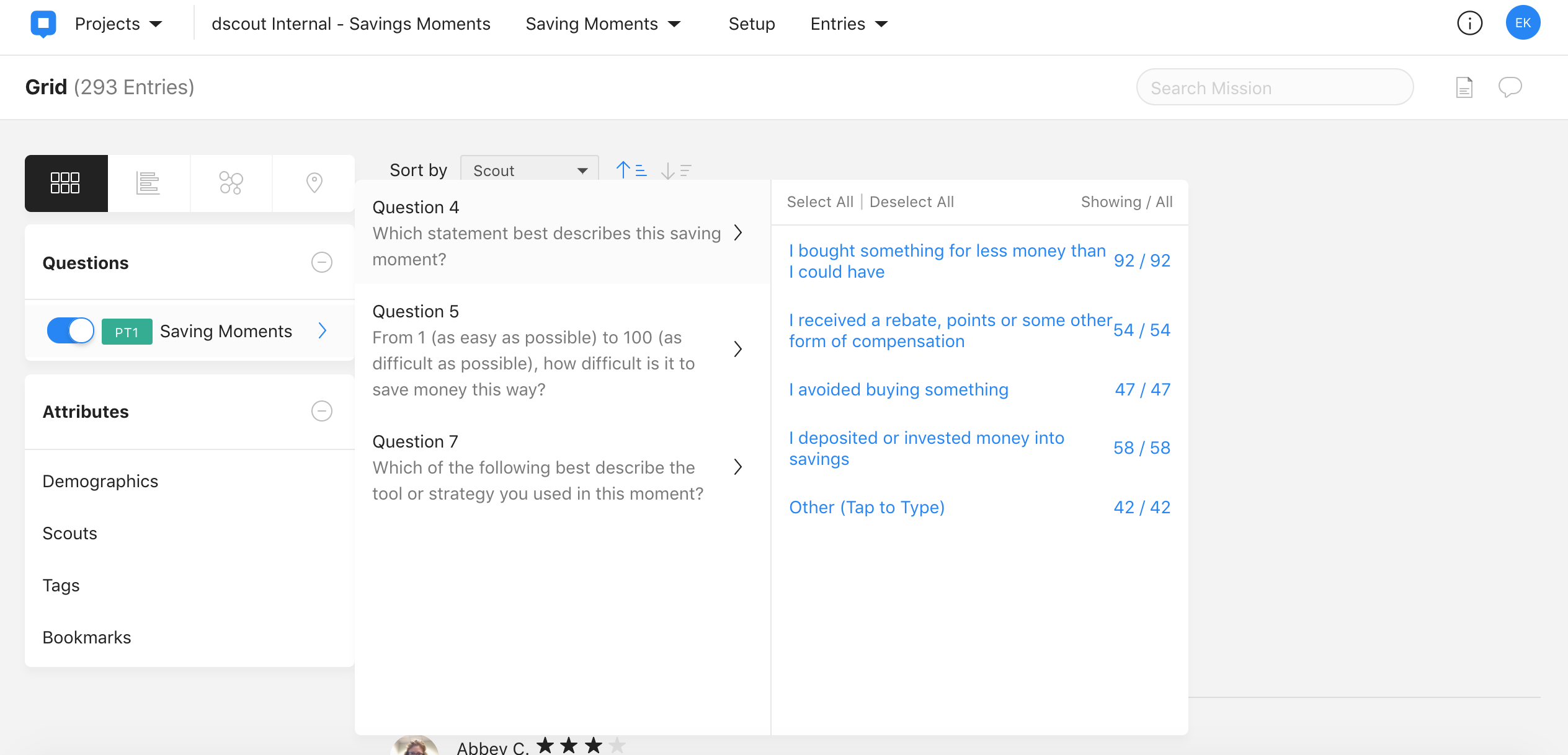Image resolution: width=1568 pixels, height=755 pixels.
Task: Click the 54 / 54 count
Action: (x=1142, y=330)
